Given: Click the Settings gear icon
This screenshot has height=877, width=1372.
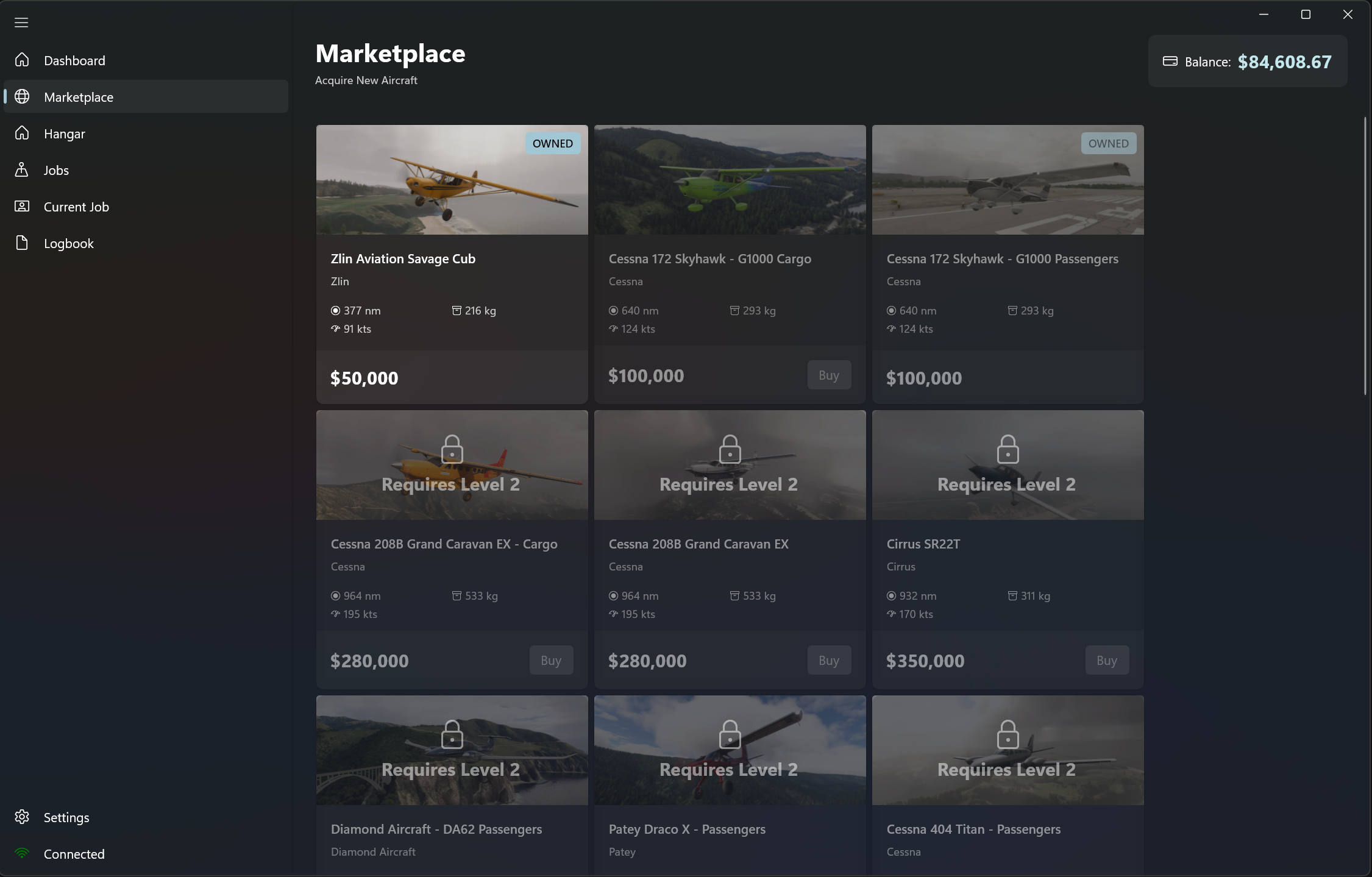Looking at the screenshot, I should pos(22,817).
